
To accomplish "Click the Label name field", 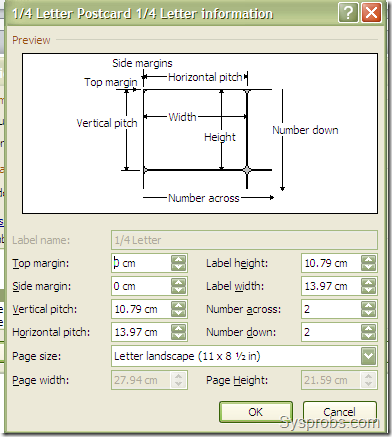I will click(244, 240).
